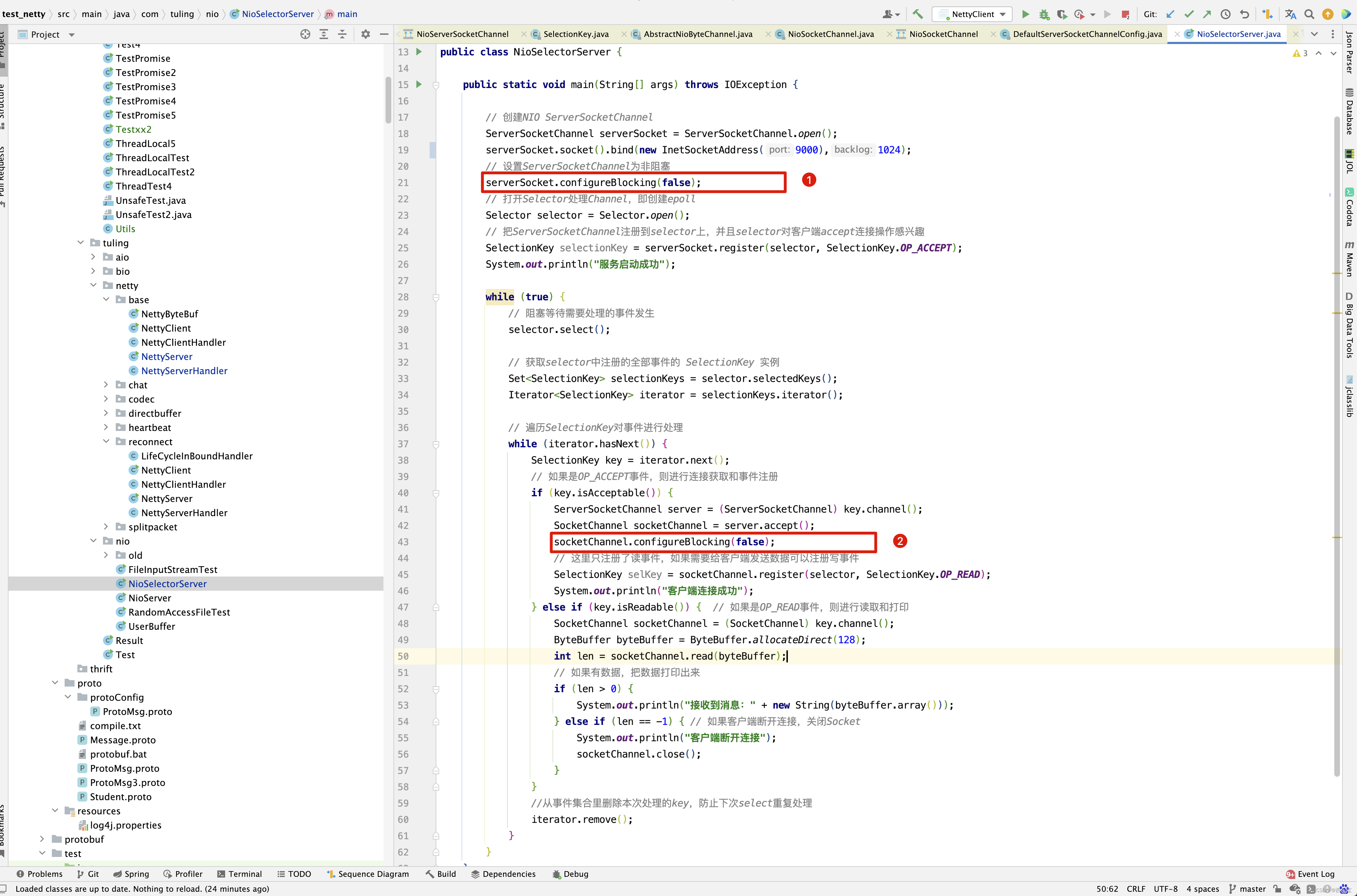Collapse the reconnect folder
This screenshot has width=1357, height=896.
(x=106, y=441)
